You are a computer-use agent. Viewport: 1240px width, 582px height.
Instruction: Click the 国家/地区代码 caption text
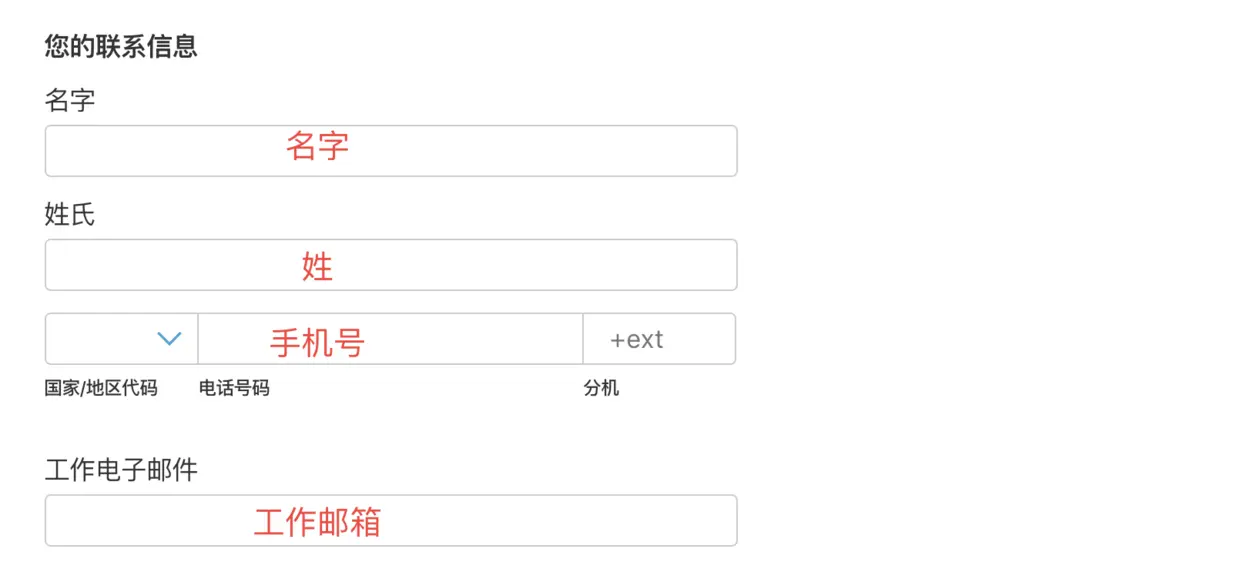tap(101, 388)
